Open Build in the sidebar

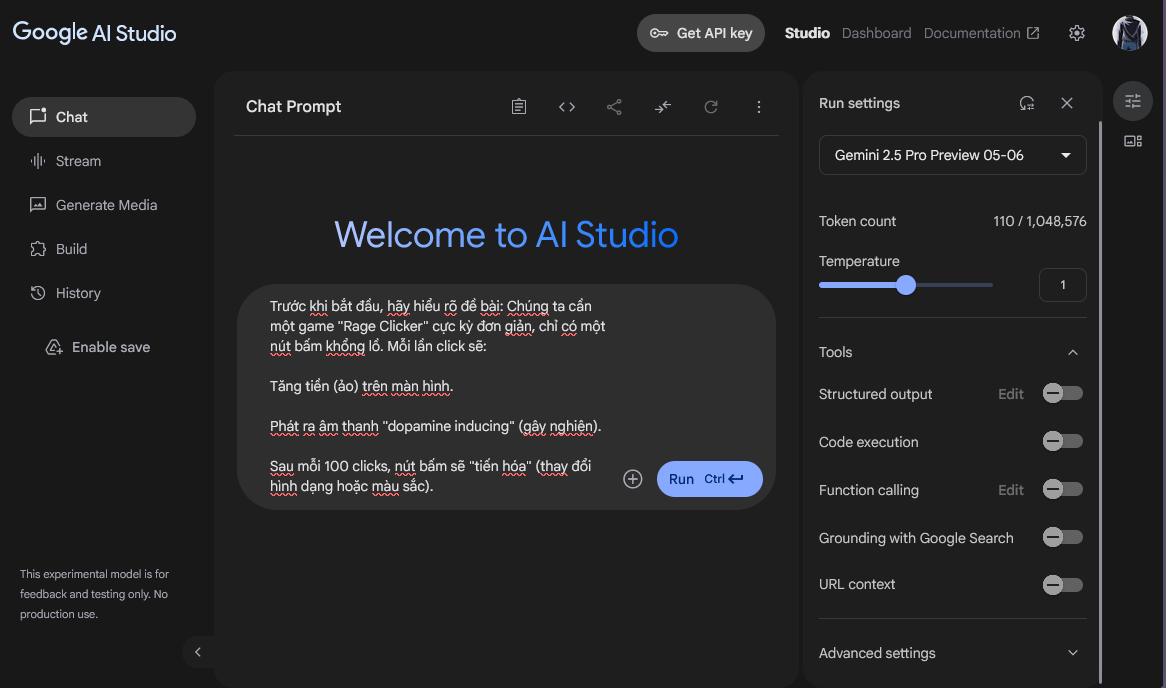point(104,249)
